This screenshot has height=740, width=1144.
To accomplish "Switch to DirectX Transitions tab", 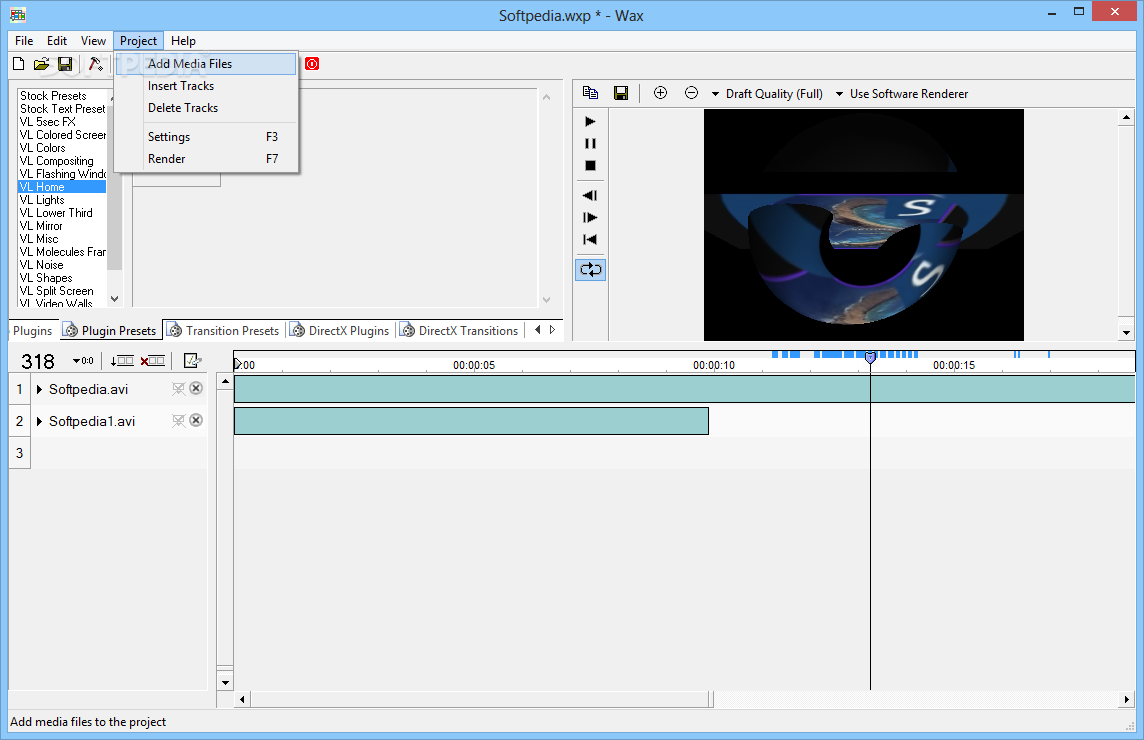I will [459, 331].
